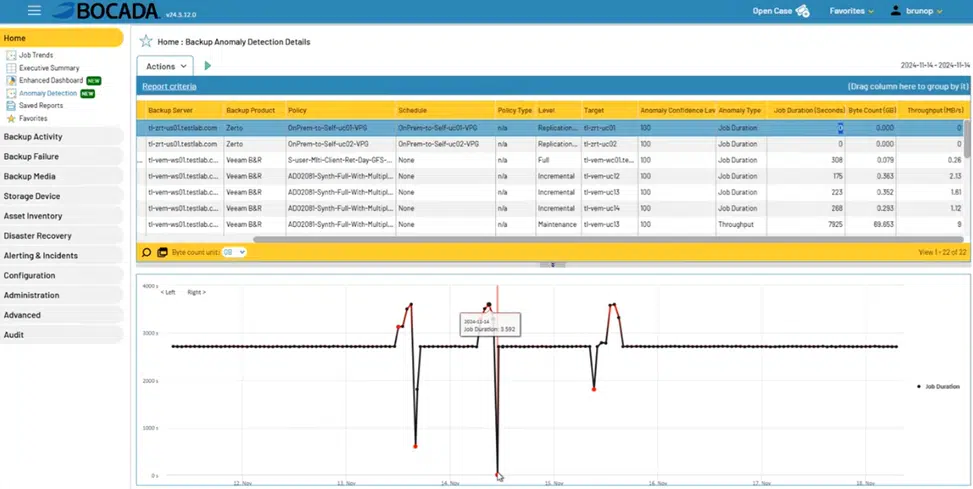The image size is (973, 489).
Task: Pan chart using 'Right >'
Action: [196, 292]
